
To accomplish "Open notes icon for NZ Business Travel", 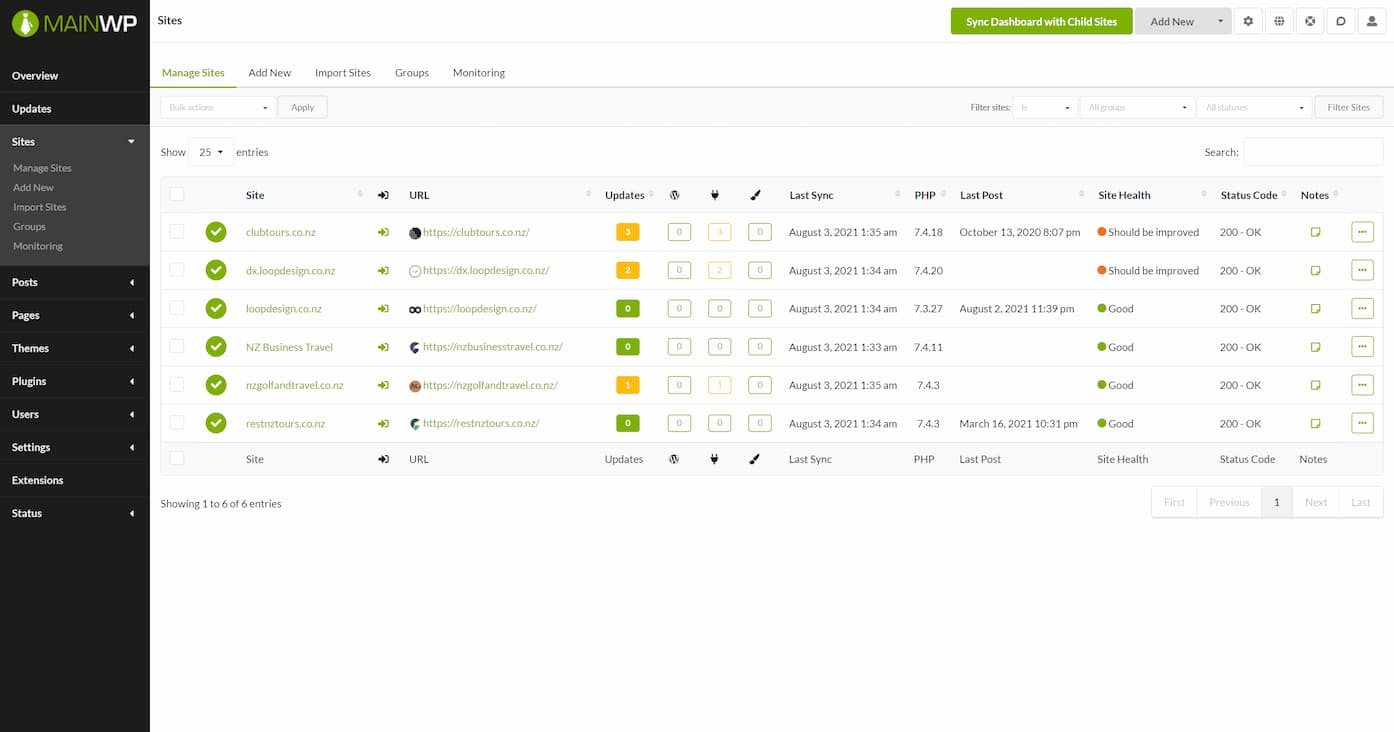I will click(1315, 347).
